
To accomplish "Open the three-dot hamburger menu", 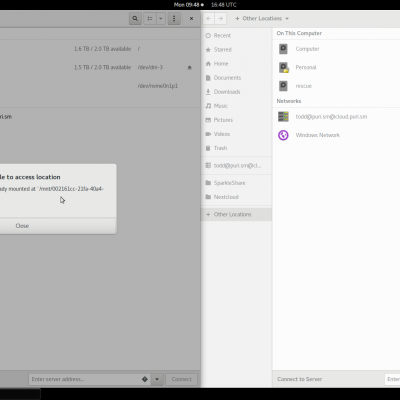I will click(x=174, y=19).
